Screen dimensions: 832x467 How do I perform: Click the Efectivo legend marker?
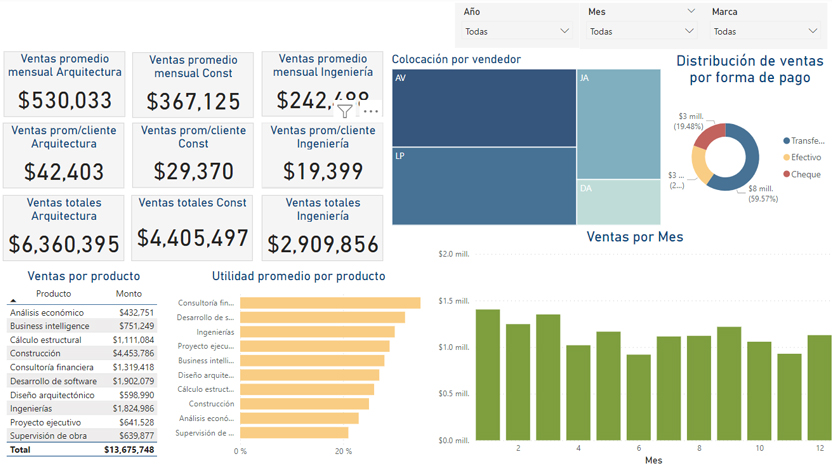tap(788, 157)
